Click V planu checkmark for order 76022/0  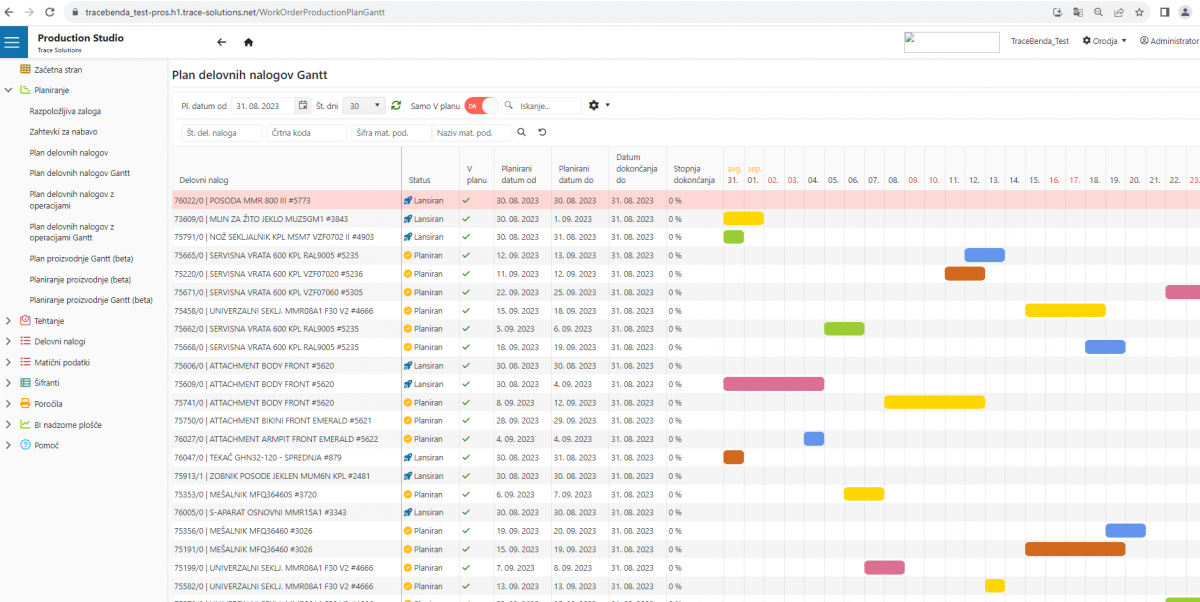(465, 200)
